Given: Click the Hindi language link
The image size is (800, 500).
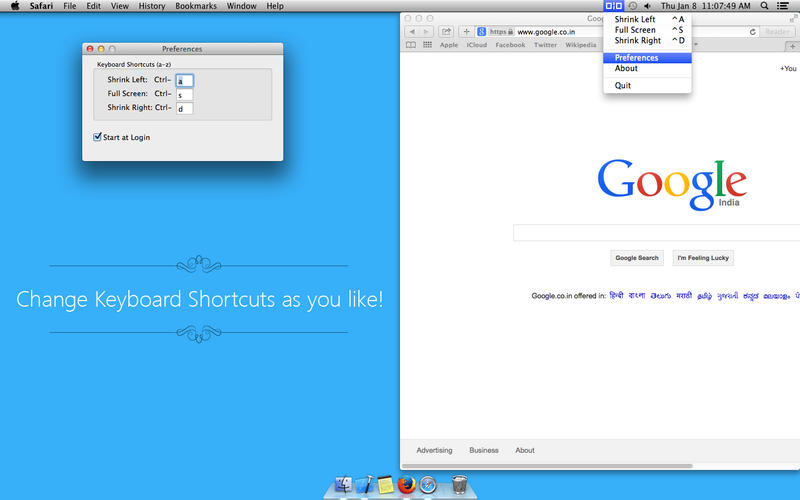Looking at the screenshot, I should coord(616,295).
